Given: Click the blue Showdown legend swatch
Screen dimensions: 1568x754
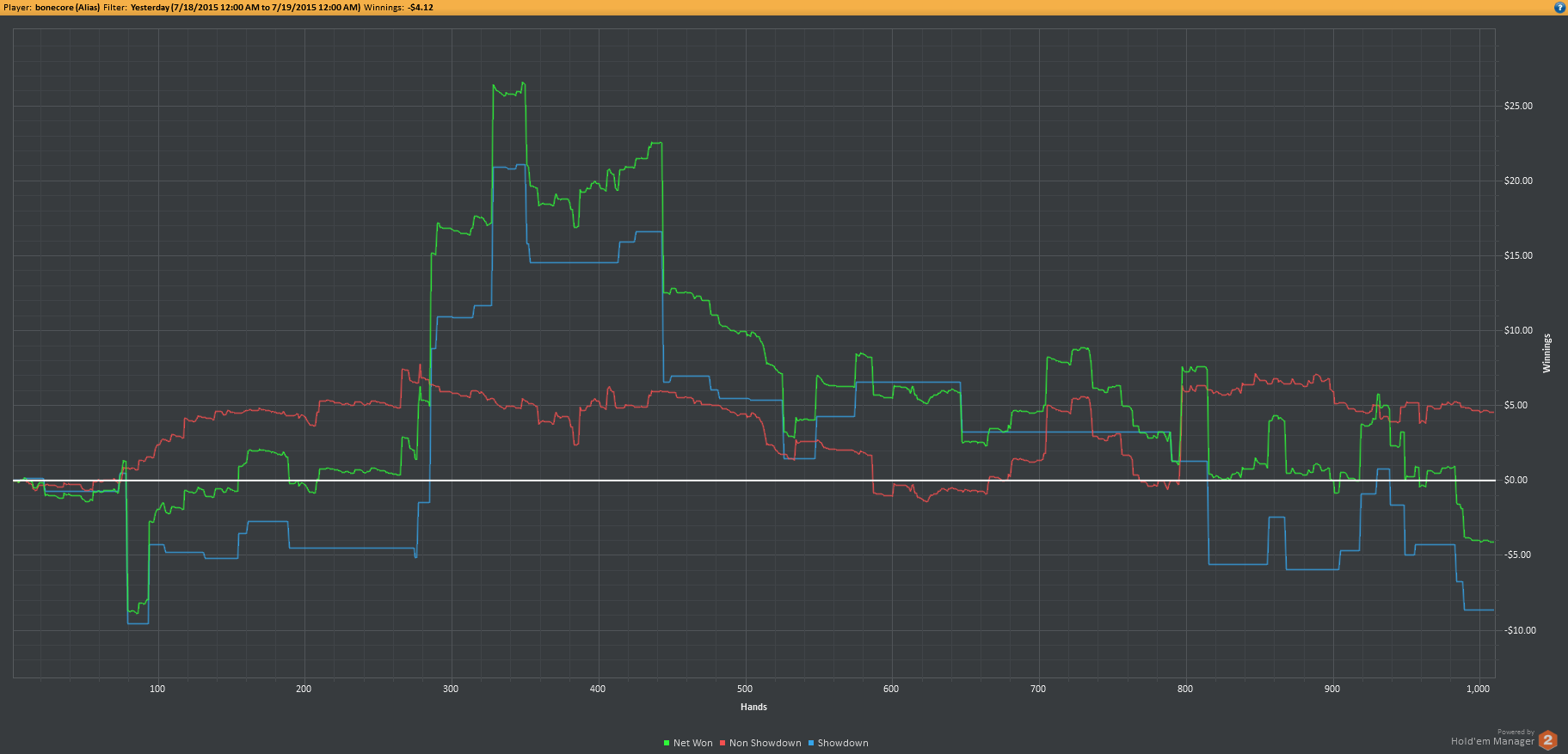Looking at the screenshot, I should pos(811,743).
